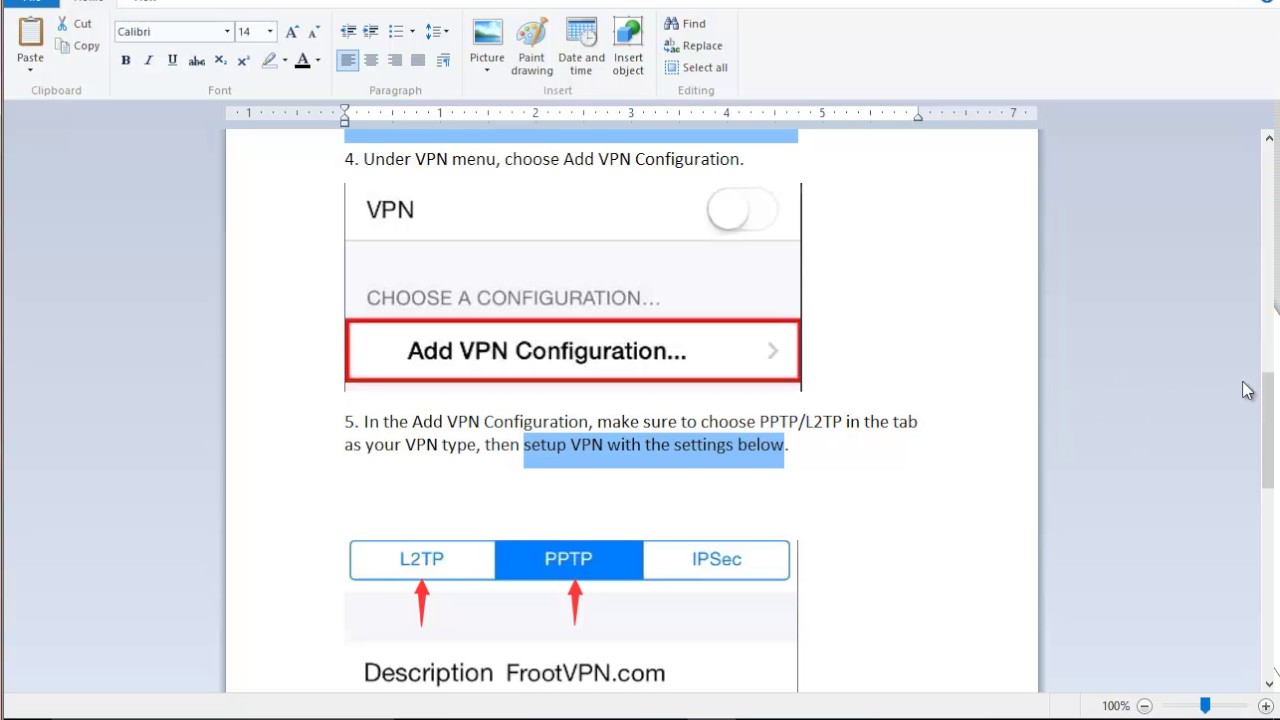
Task: Center the paragraph text
Action: [x=371, y=61]
